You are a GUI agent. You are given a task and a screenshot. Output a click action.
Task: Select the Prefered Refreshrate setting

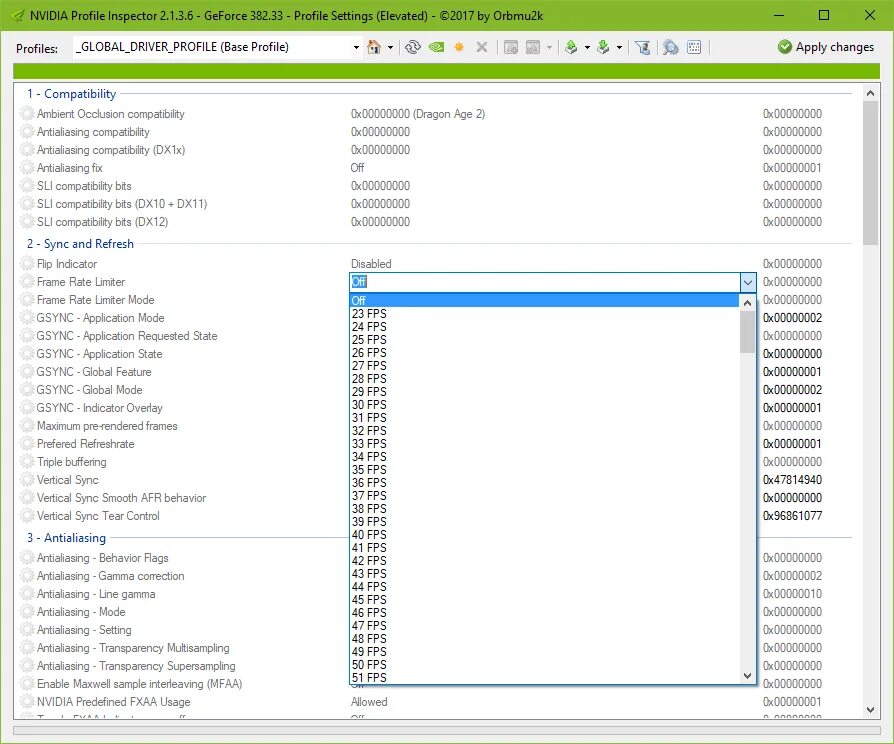tap(86, 444)
